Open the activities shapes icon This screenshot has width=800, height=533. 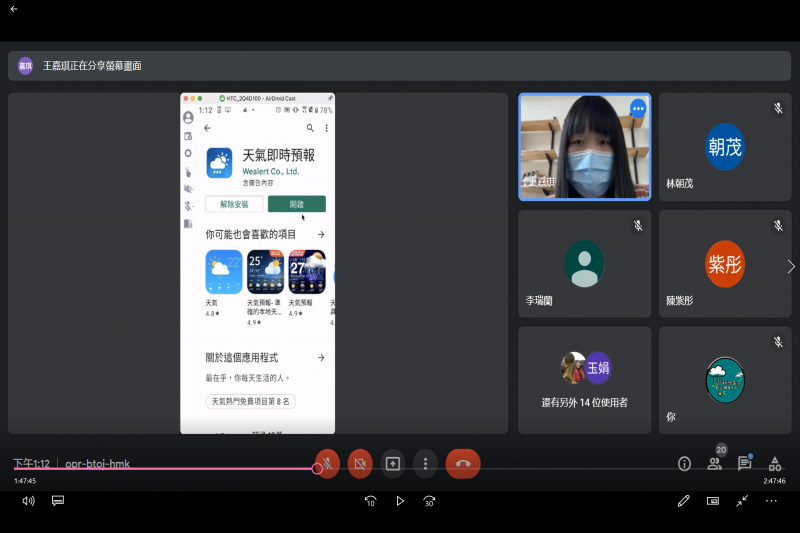774,464
